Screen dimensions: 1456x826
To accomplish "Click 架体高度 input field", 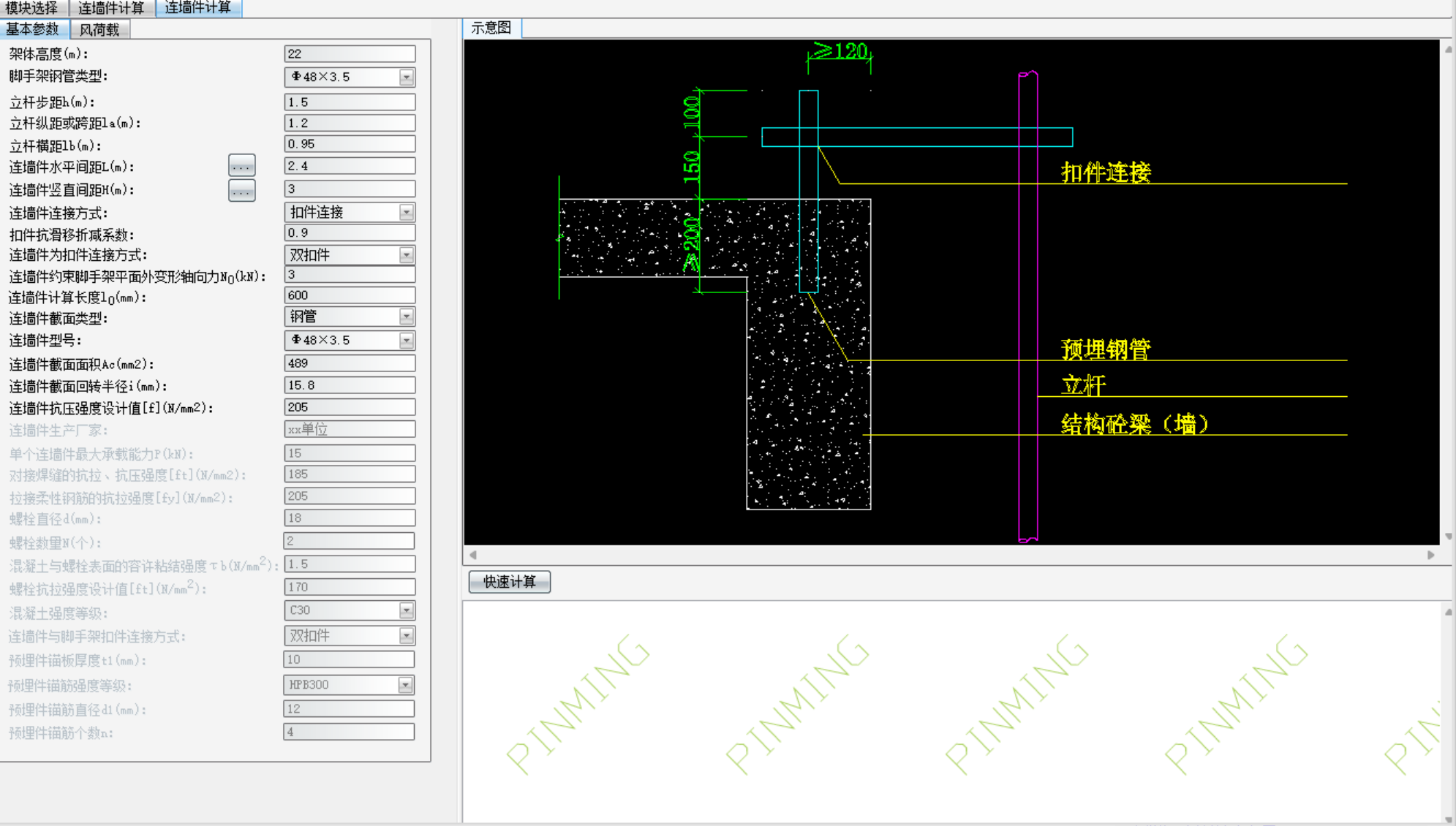I will coord(349,54).
